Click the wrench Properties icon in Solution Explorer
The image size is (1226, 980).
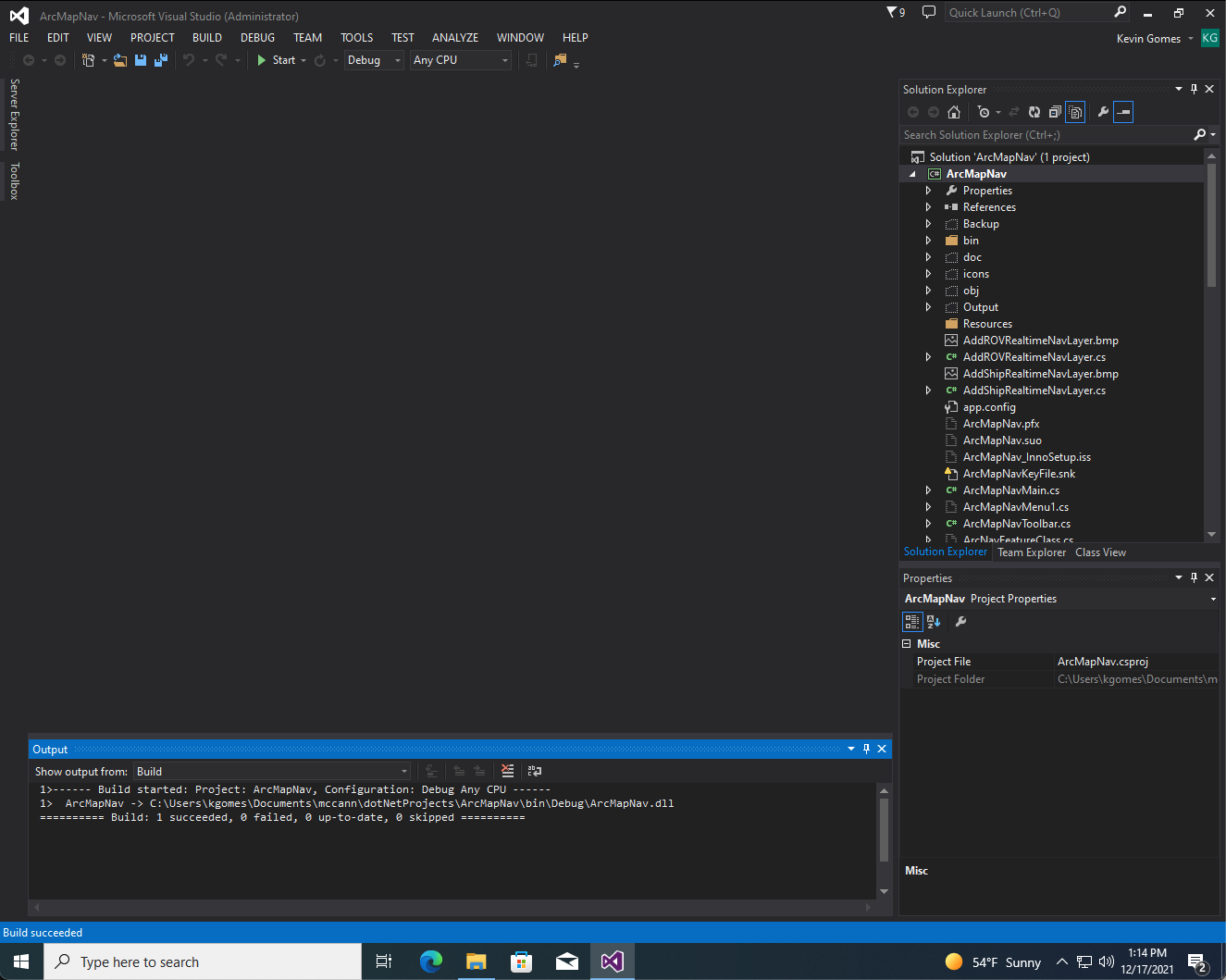[x=1103, y=112]
